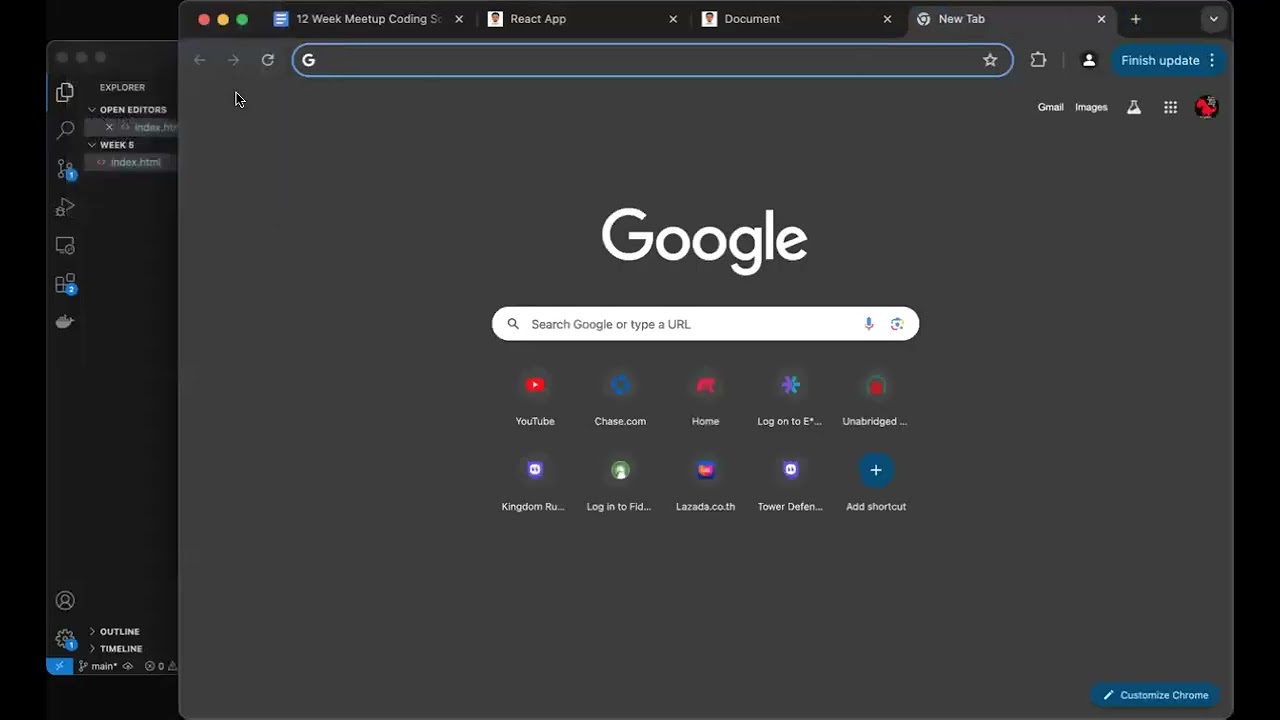Open the Docker icon in VS Code
The image size is (1280, 720).
[65, 322]
